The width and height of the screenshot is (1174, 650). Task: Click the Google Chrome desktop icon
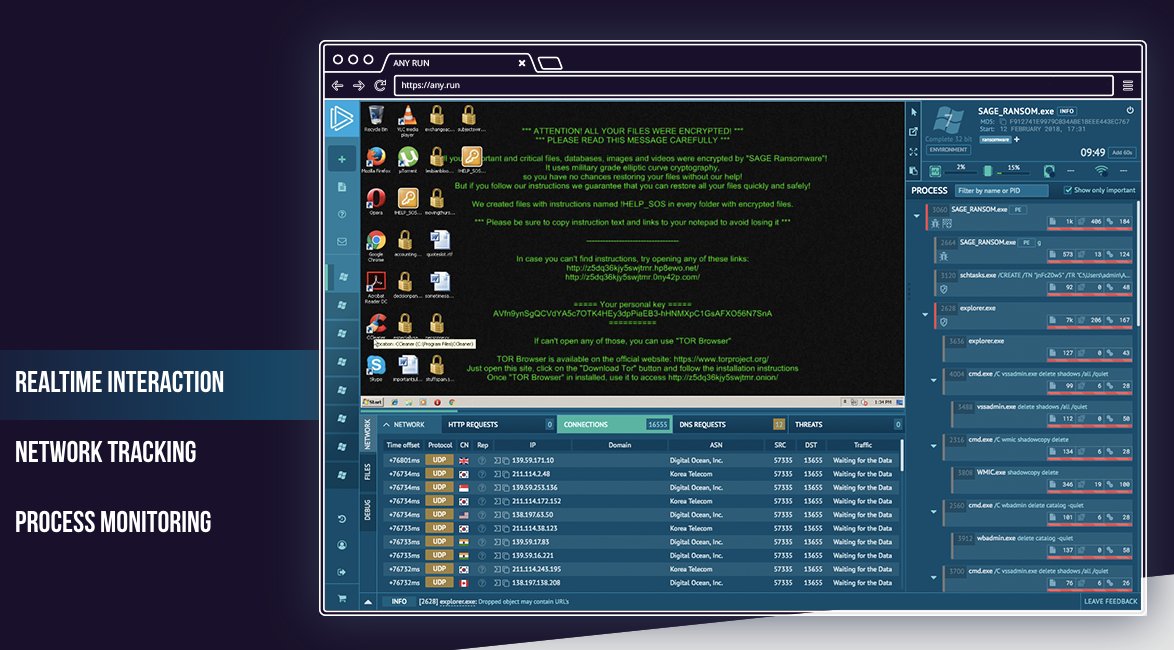(x=376, y=245)
